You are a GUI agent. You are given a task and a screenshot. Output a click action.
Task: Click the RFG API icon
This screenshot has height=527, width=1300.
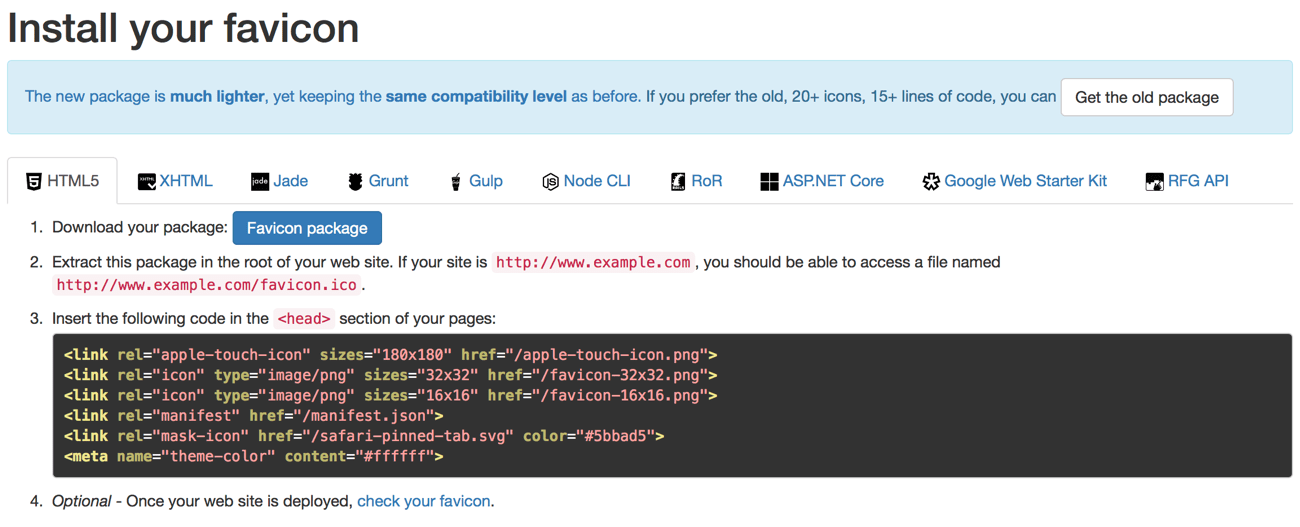click(1154, 182)
